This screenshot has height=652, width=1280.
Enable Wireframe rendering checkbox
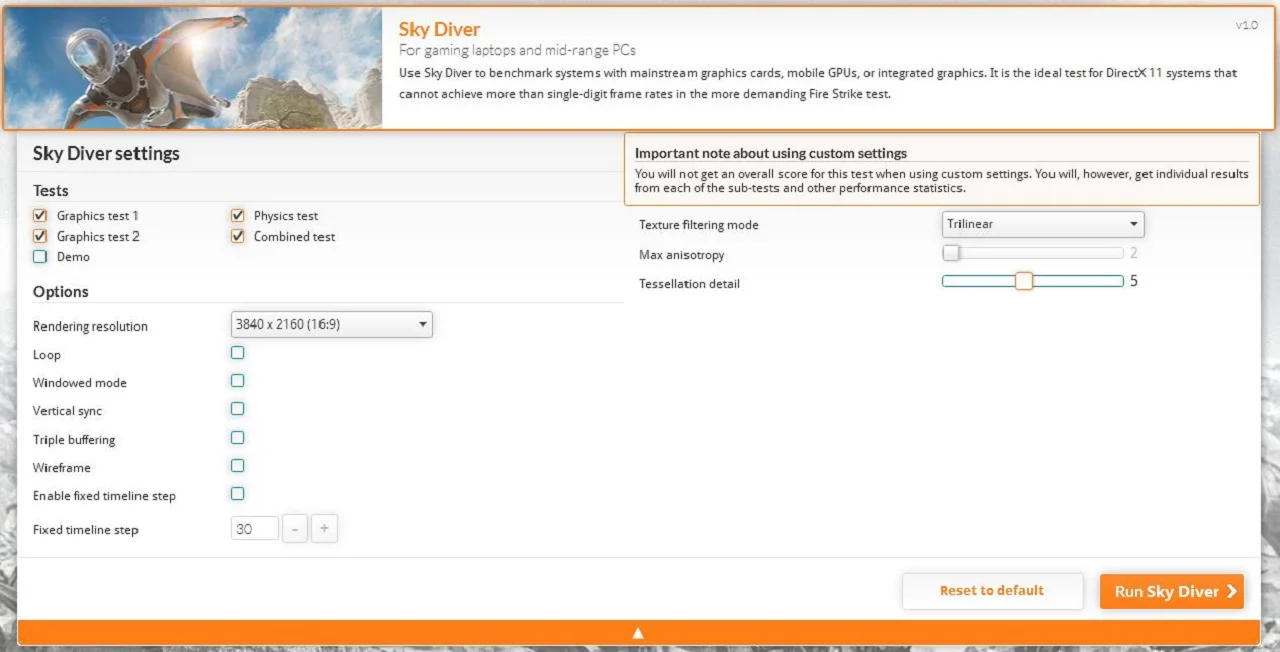pyautogui.click(x=237, y=465)
